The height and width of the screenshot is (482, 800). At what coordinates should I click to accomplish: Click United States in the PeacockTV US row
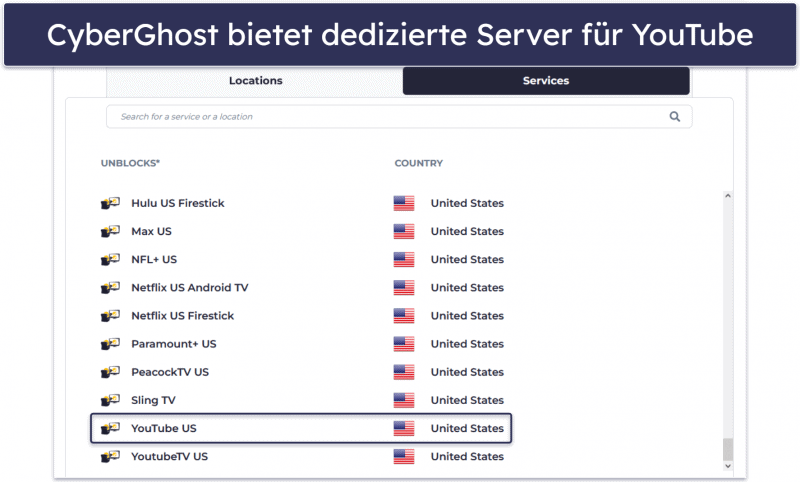(467, 372)
